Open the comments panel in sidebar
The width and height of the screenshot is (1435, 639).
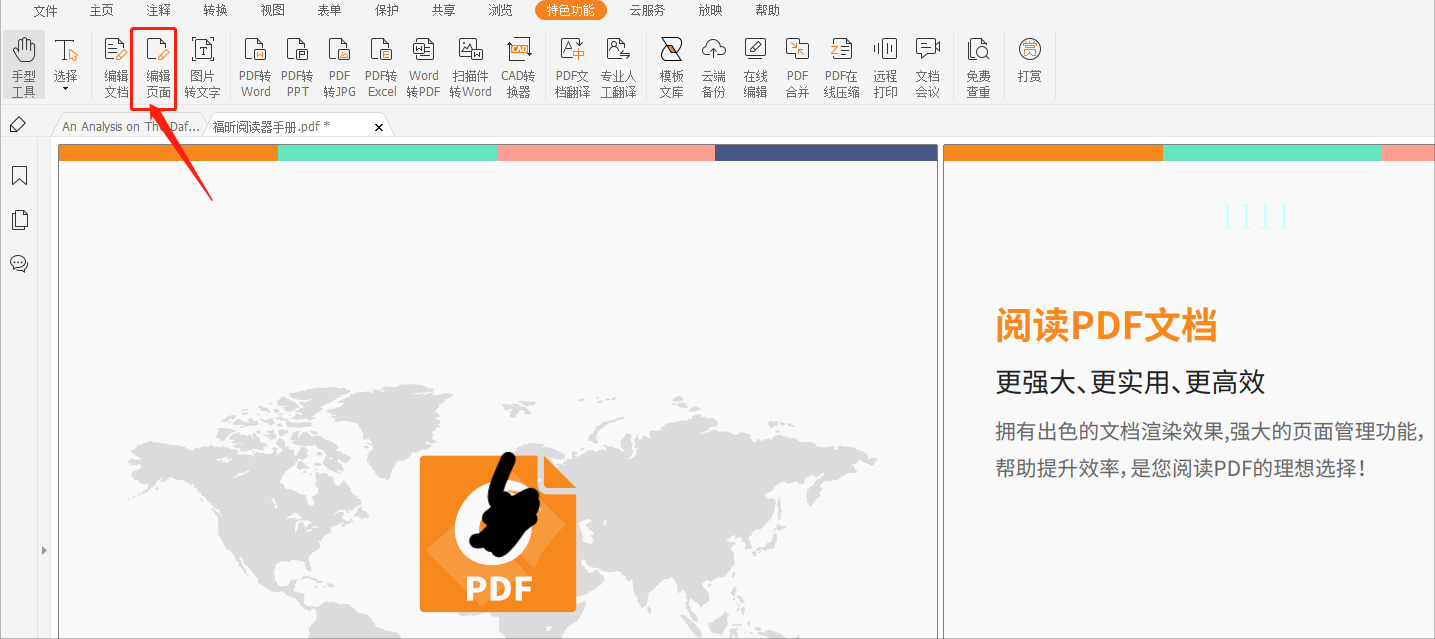pos(19,264)
